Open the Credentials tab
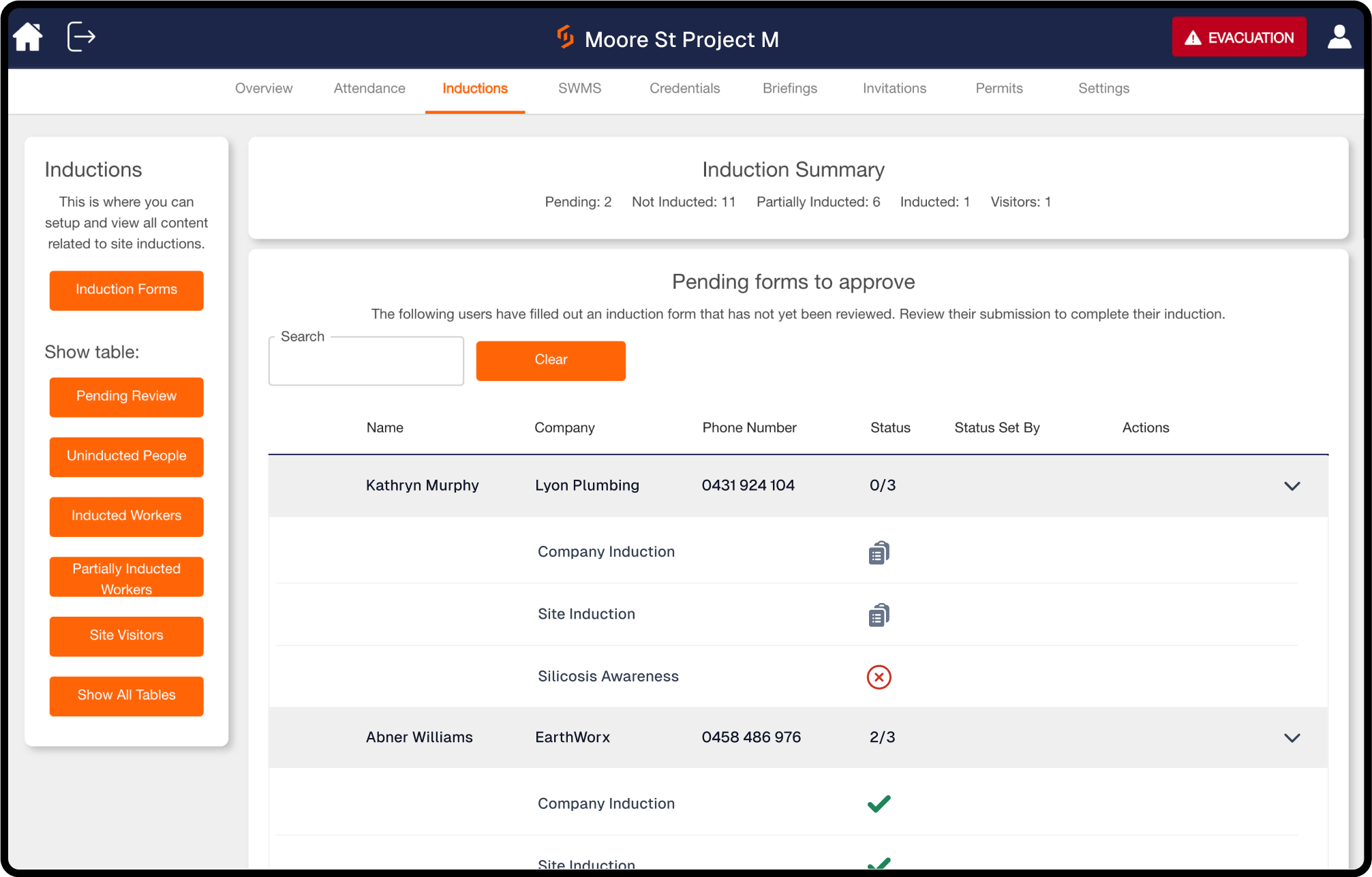This screenshot has width=1372, height=877. click(684, 88)
